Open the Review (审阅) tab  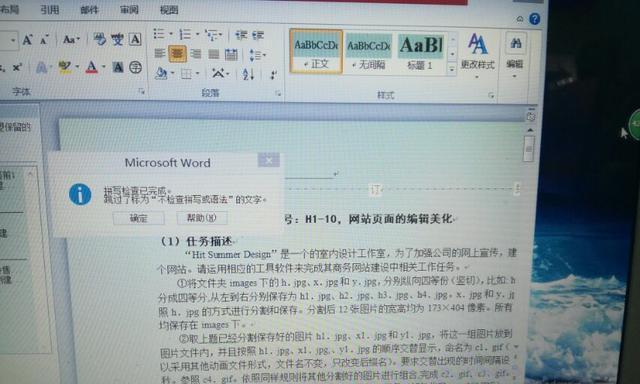pos(129,10)
